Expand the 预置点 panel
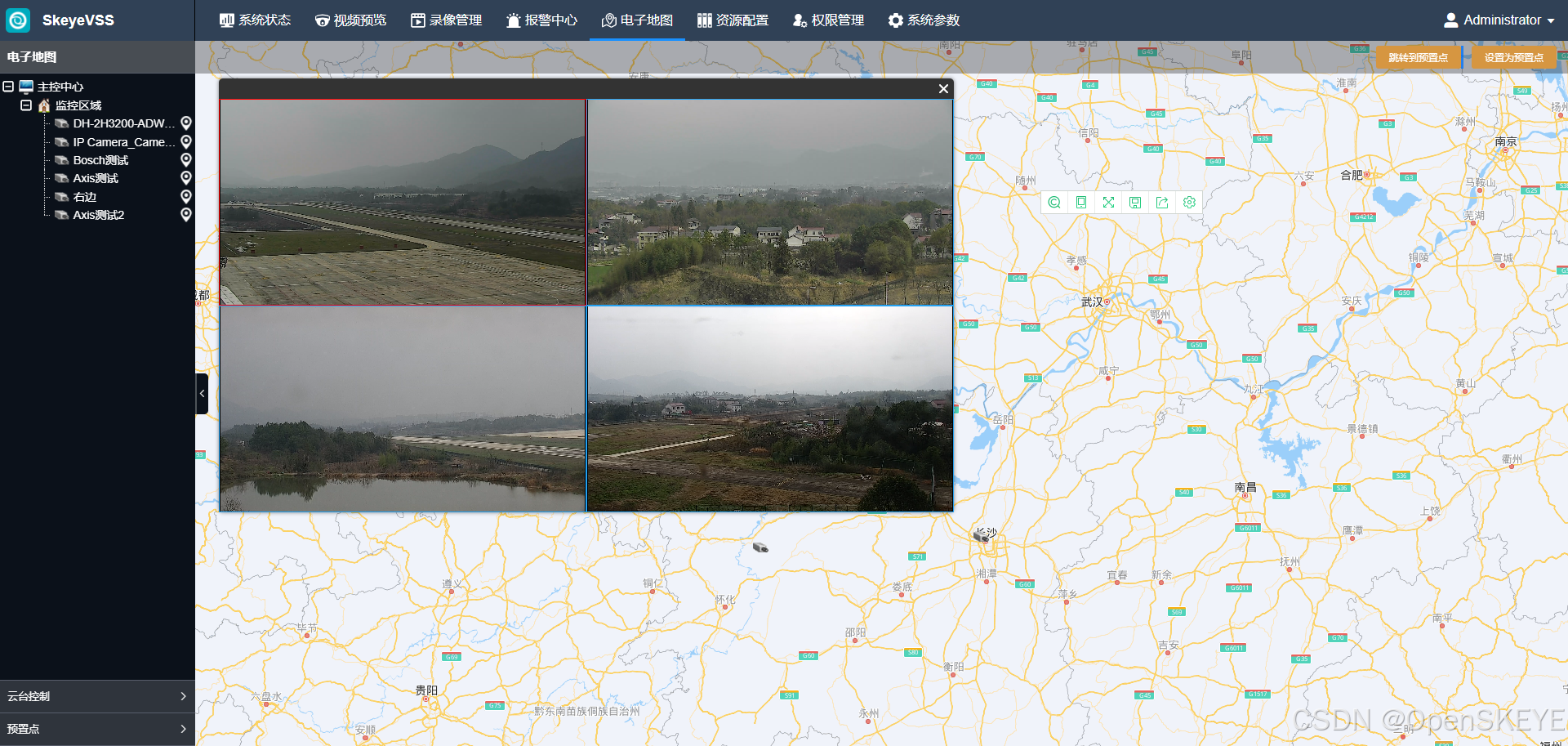1568x746 pixels. pyautogui.click(x=97, y=729)
